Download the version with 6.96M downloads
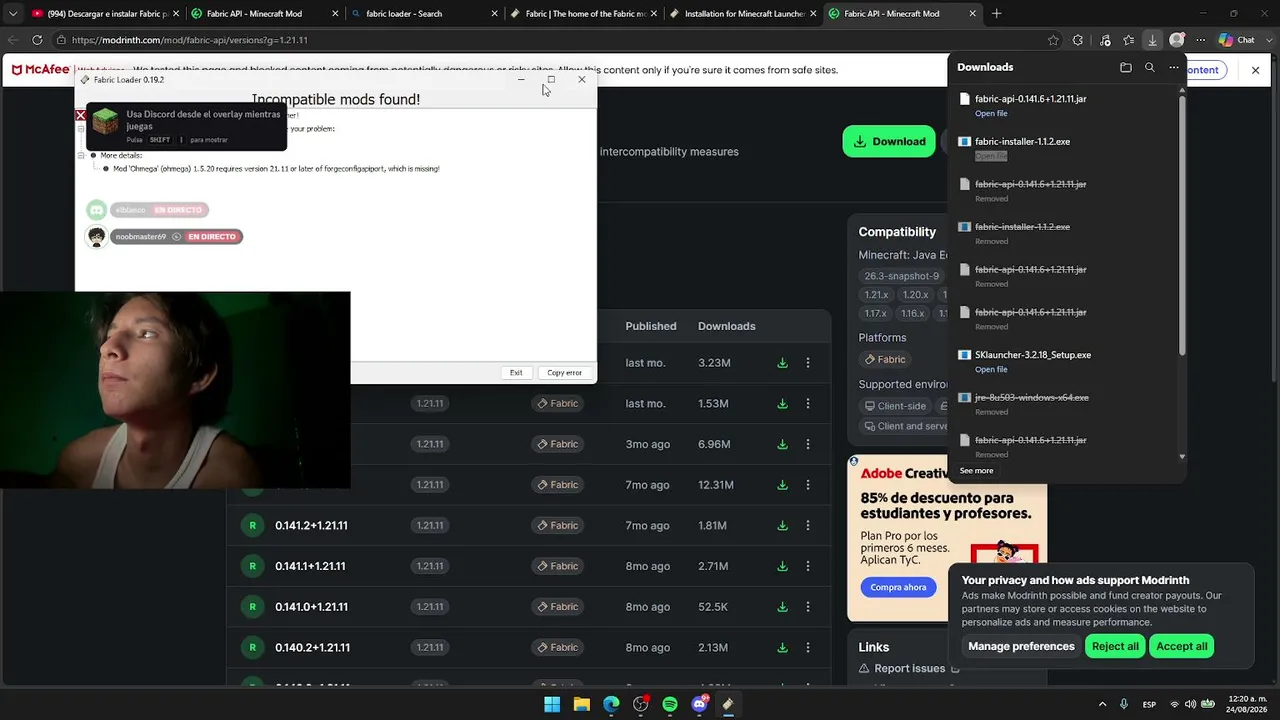This screenshot has height=720, width=1280. point(782,444)
